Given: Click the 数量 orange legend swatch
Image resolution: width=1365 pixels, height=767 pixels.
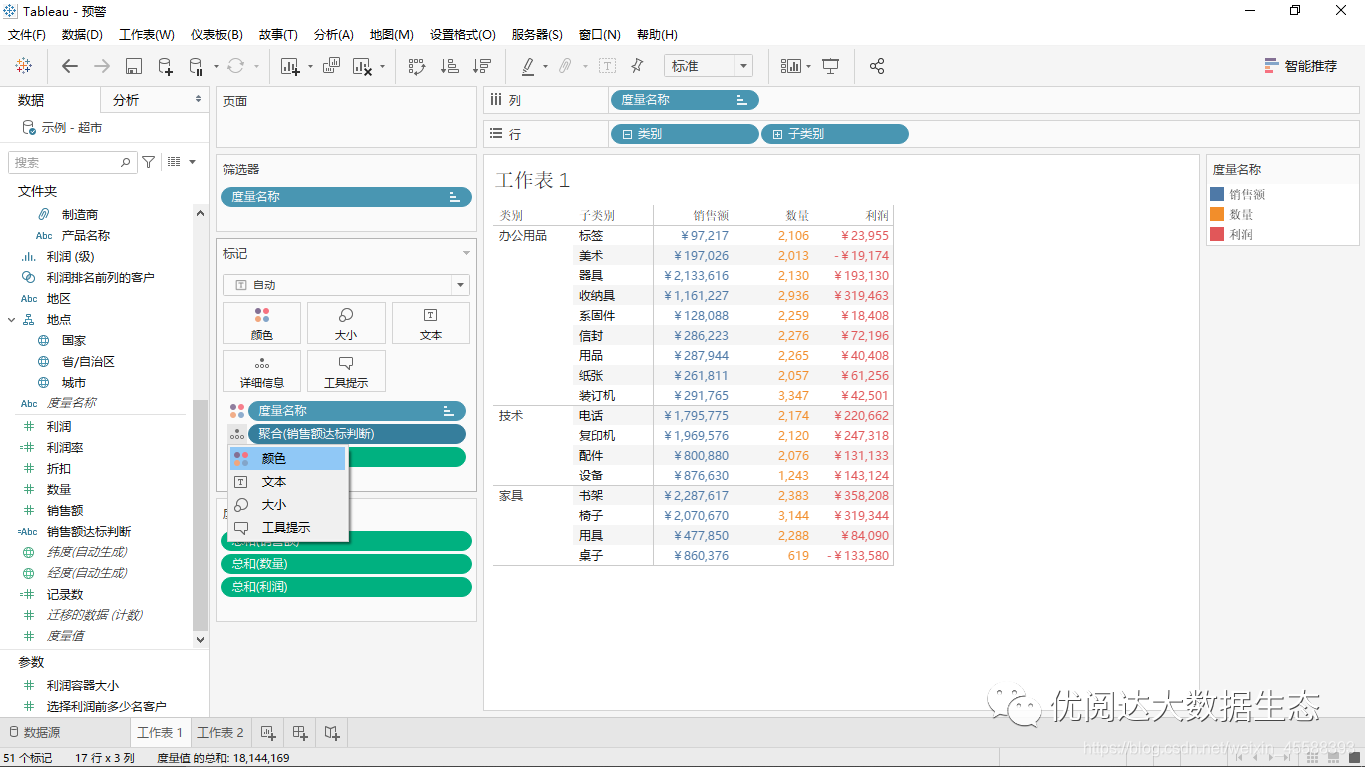Looking at the screenshot, I should 1217,214.
